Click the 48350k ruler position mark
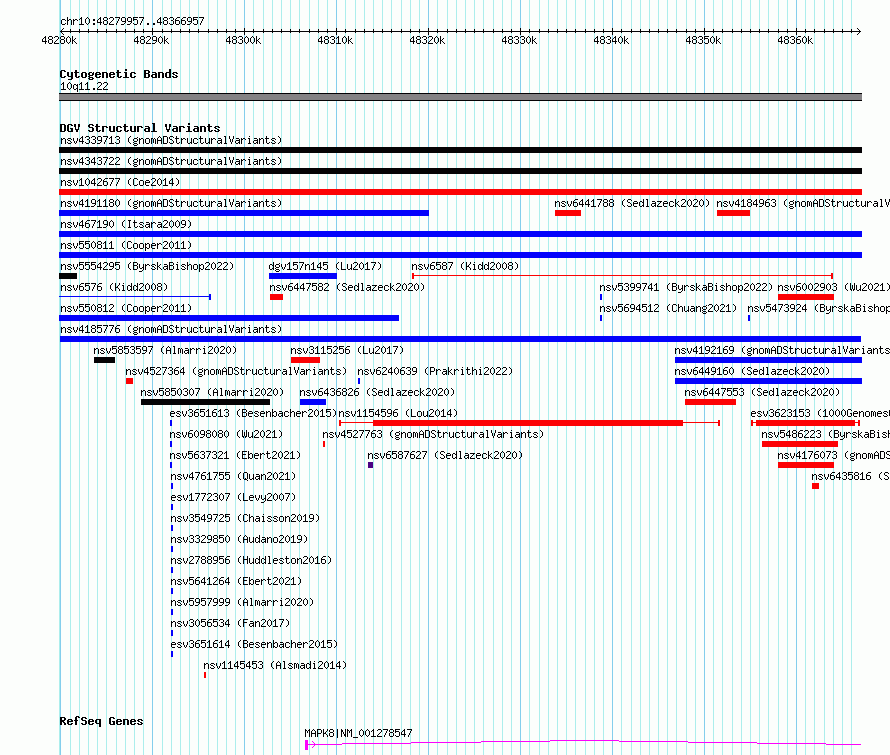The image size is (890, 755). click(x=703, y=40)
